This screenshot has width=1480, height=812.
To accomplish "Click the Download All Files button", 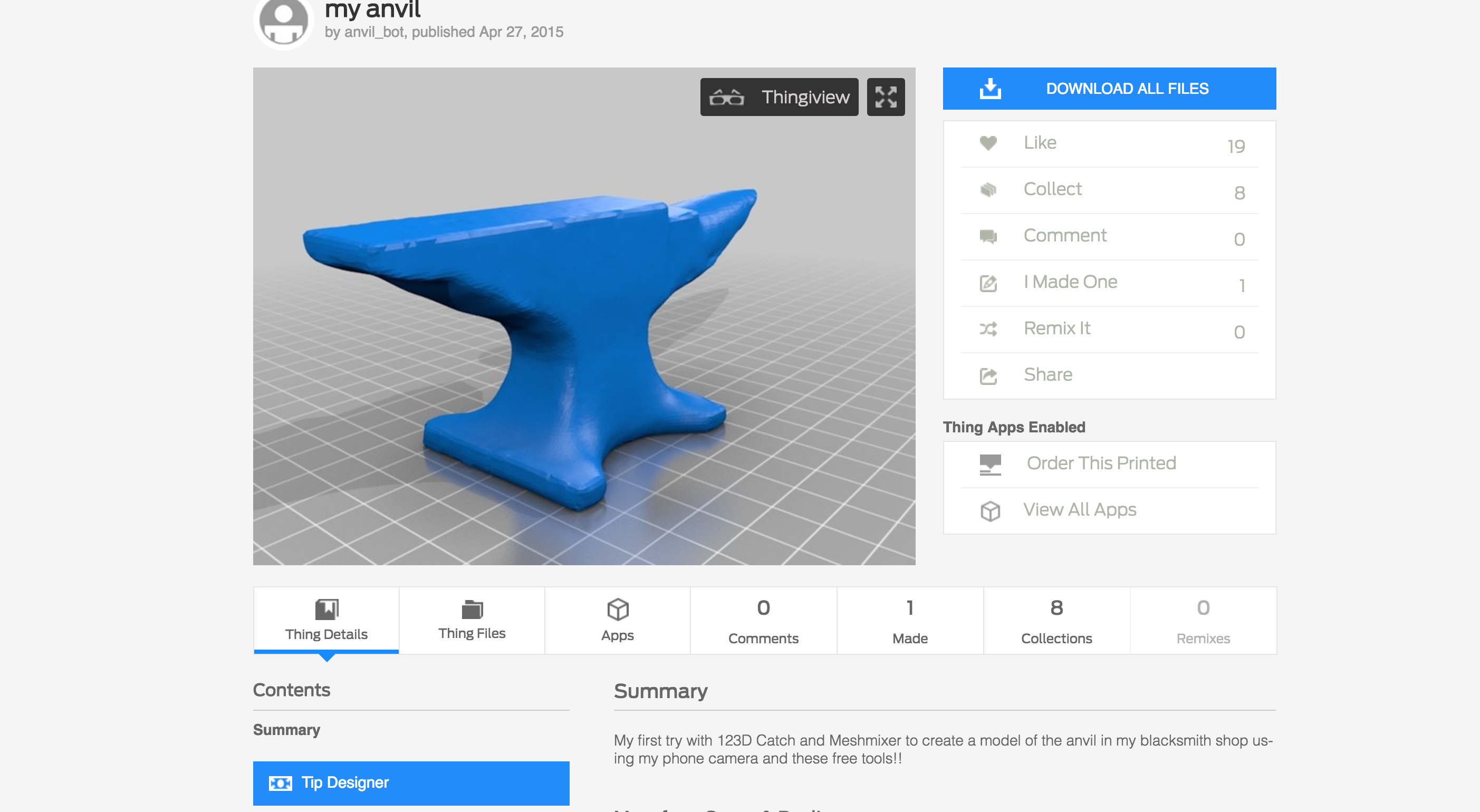I will tap(1109, 87).
